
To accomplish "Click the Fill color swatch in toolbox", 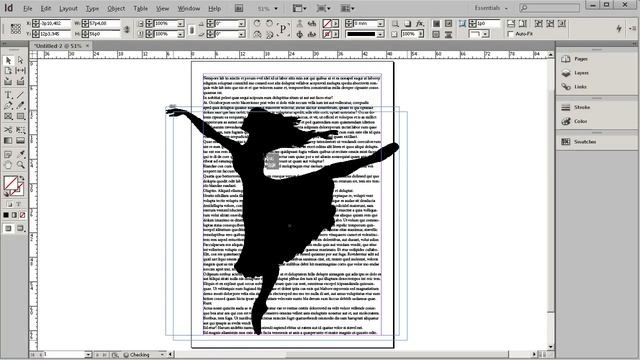I will [x=10, y=182].
